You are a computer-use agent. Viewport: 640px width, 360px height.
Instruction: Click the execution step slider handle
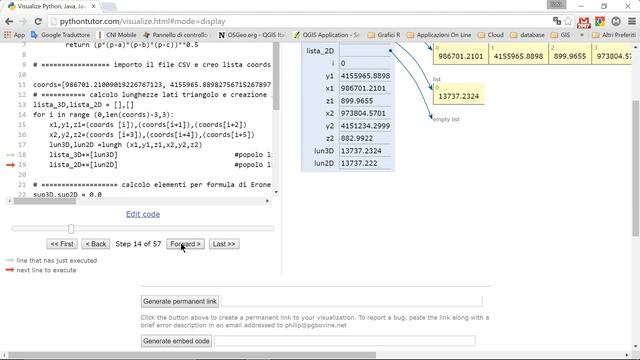tap(71, 229)
